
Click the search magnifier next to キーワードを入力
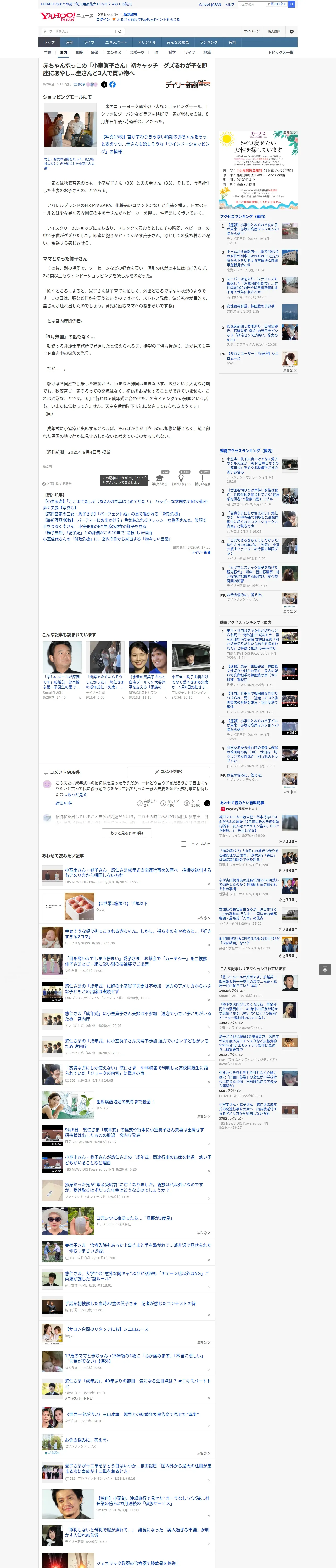click(120, 32)
